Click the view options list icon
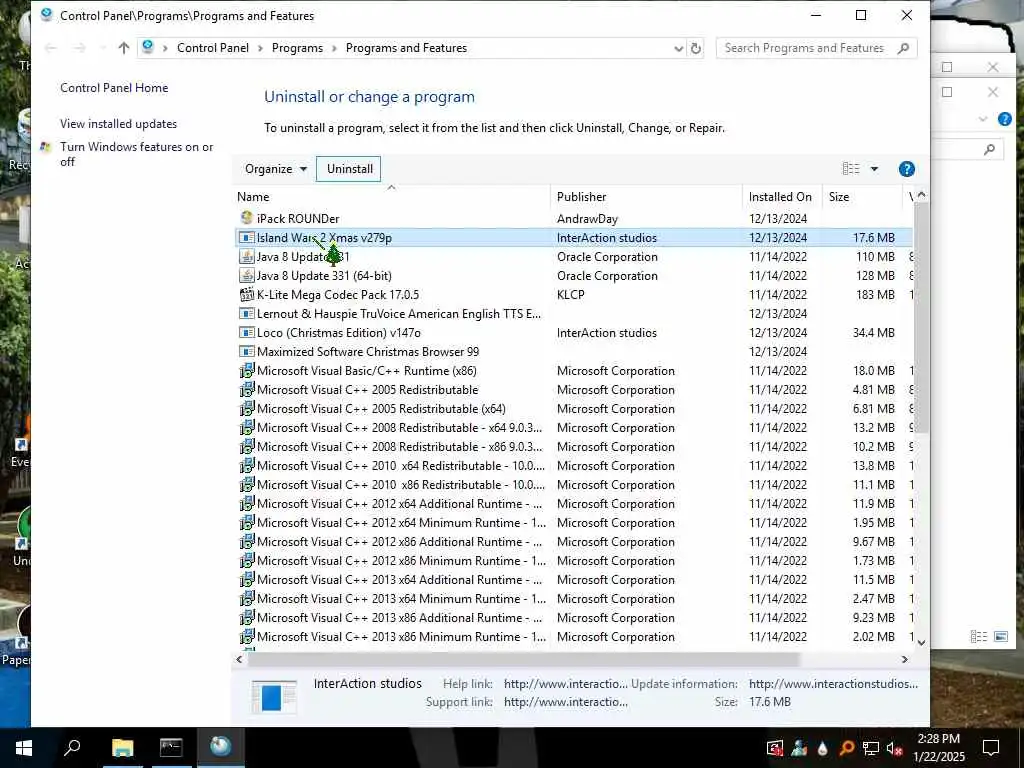The height and width of the screenshot is (768, 1024). (851, 168)
